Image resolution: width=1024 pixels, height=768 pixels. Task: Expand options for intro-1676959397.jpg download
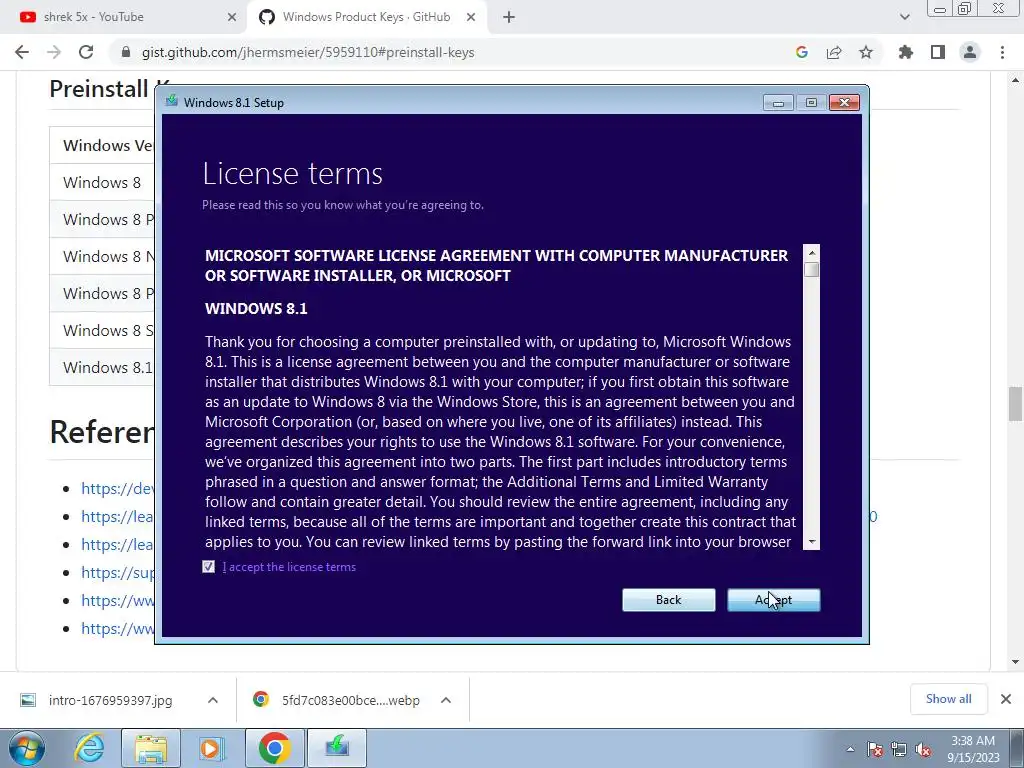(x=212, y=700)
